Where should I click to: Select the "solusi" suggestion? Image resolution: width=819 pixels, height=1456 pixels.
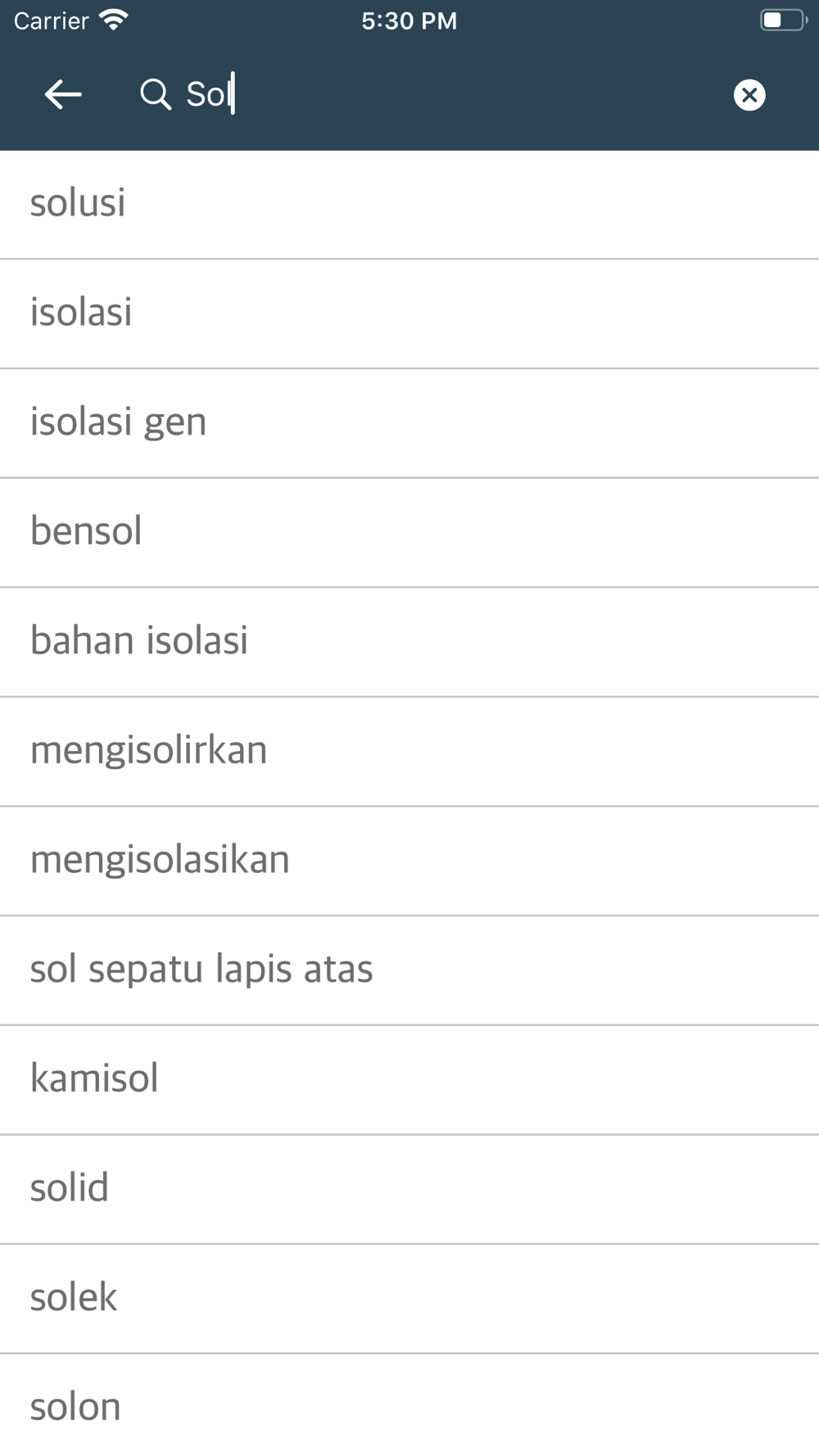(x=409, y=205)
